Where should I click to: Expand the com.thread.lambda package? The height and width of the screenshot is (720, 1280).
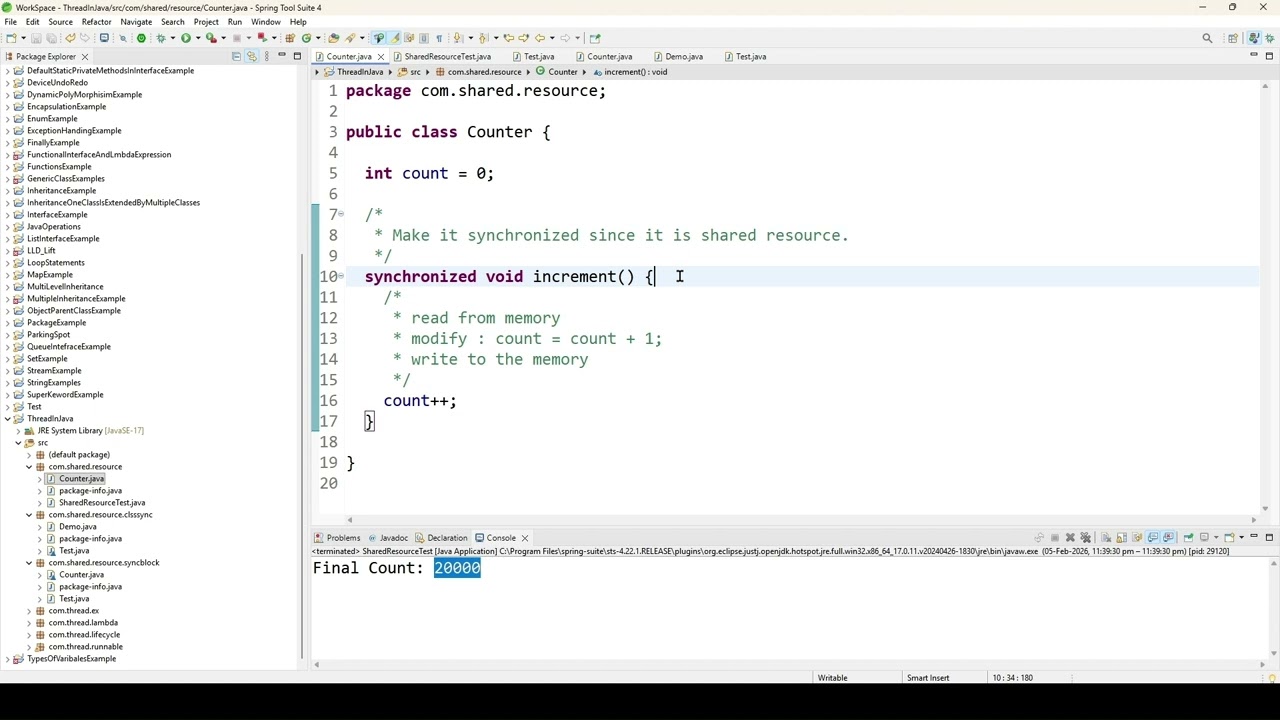click(x=29, y=623)
